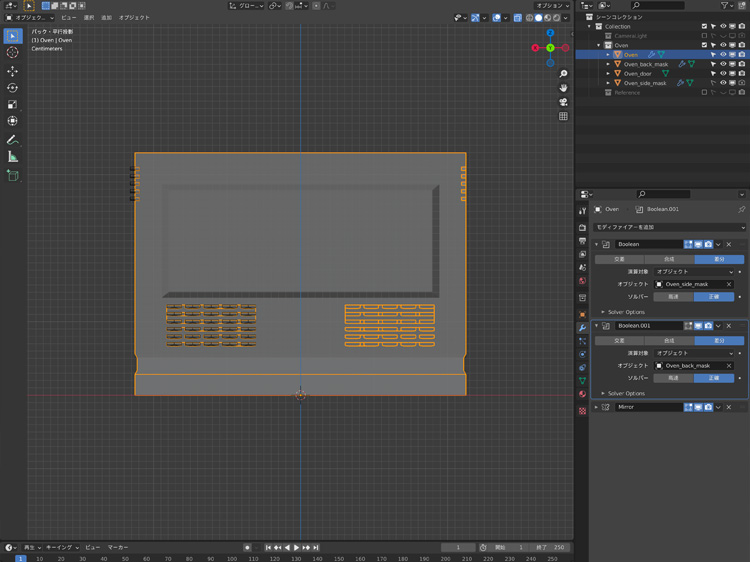Set the first Boolean operation to 交差
The height and width of the screenshot is (562, 750).
click(619, 259)
